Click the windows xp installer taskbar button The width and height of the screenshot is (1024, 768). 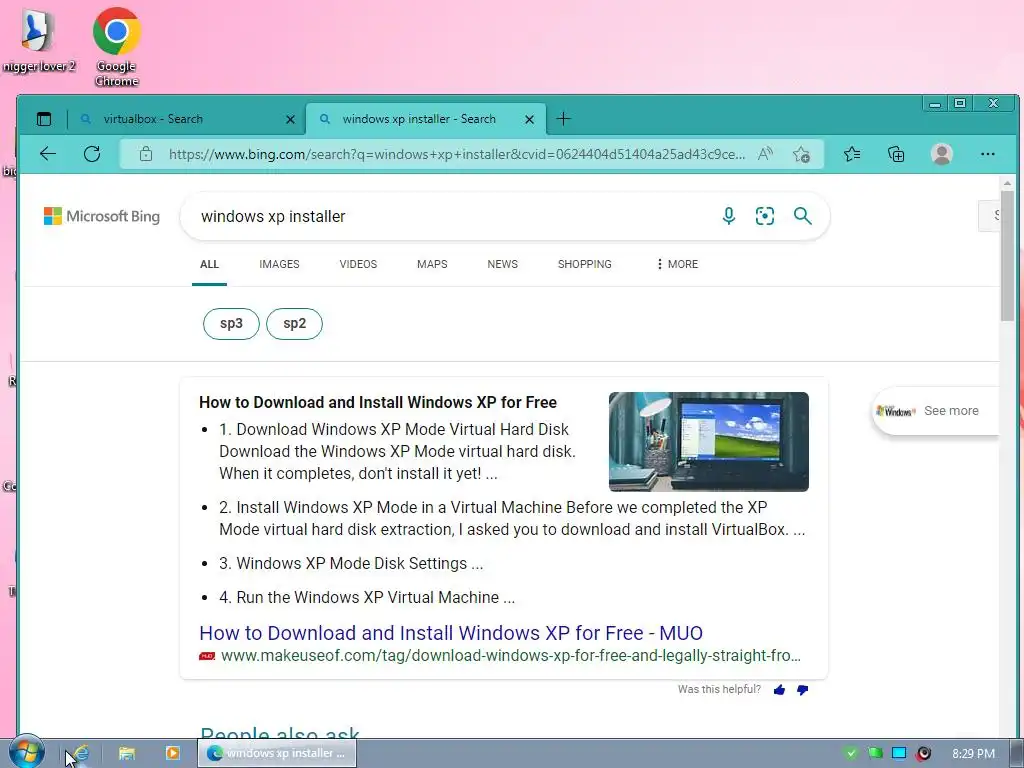pyautogui.click(x=278, y=753)
